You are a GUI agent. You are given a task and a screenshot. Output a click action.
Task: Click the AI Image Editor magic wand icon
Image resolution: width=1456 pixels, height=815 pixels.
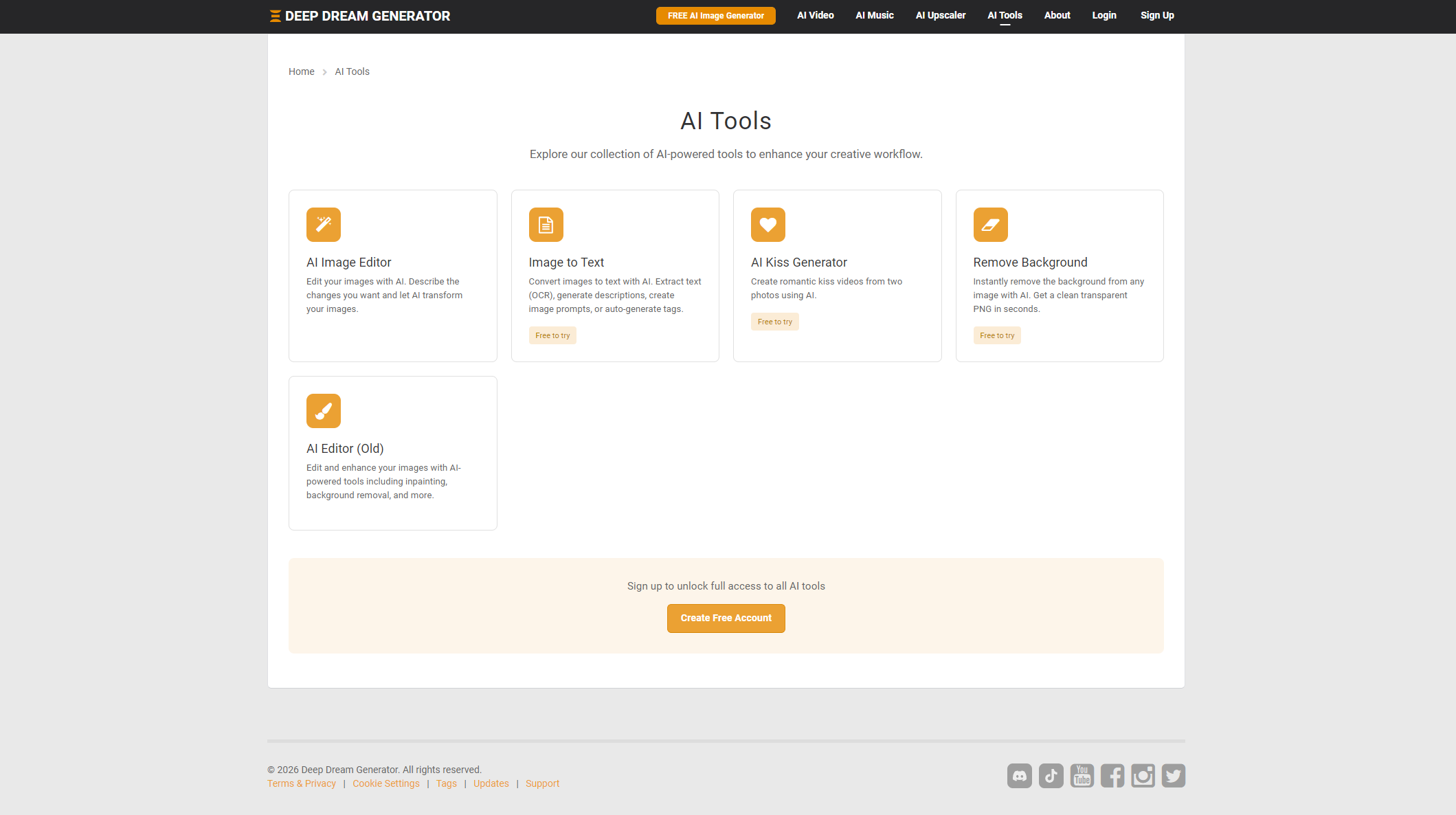coord(323,225)
